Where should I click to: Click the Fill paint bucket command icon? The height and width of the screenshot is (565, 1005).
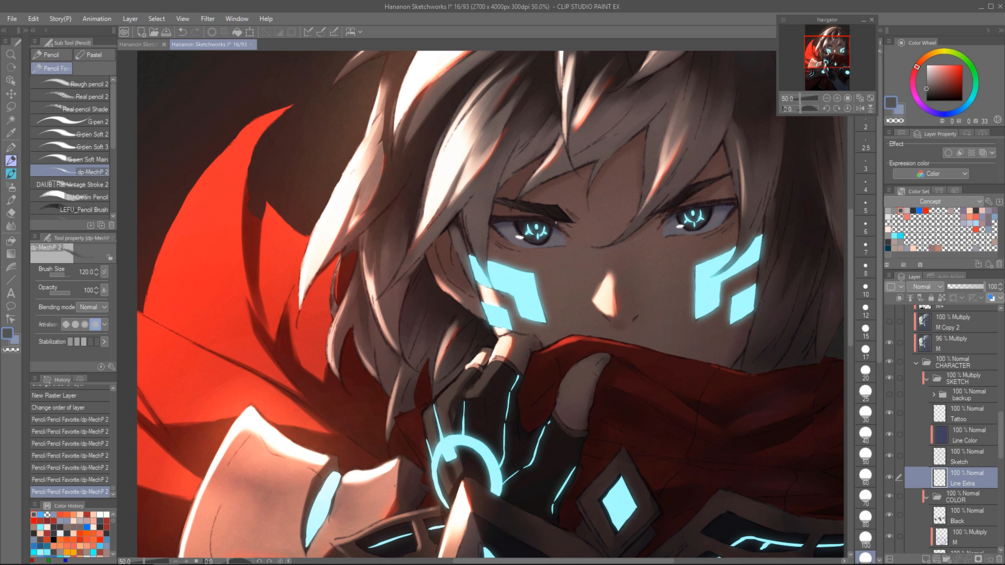(x=237, y=31)
